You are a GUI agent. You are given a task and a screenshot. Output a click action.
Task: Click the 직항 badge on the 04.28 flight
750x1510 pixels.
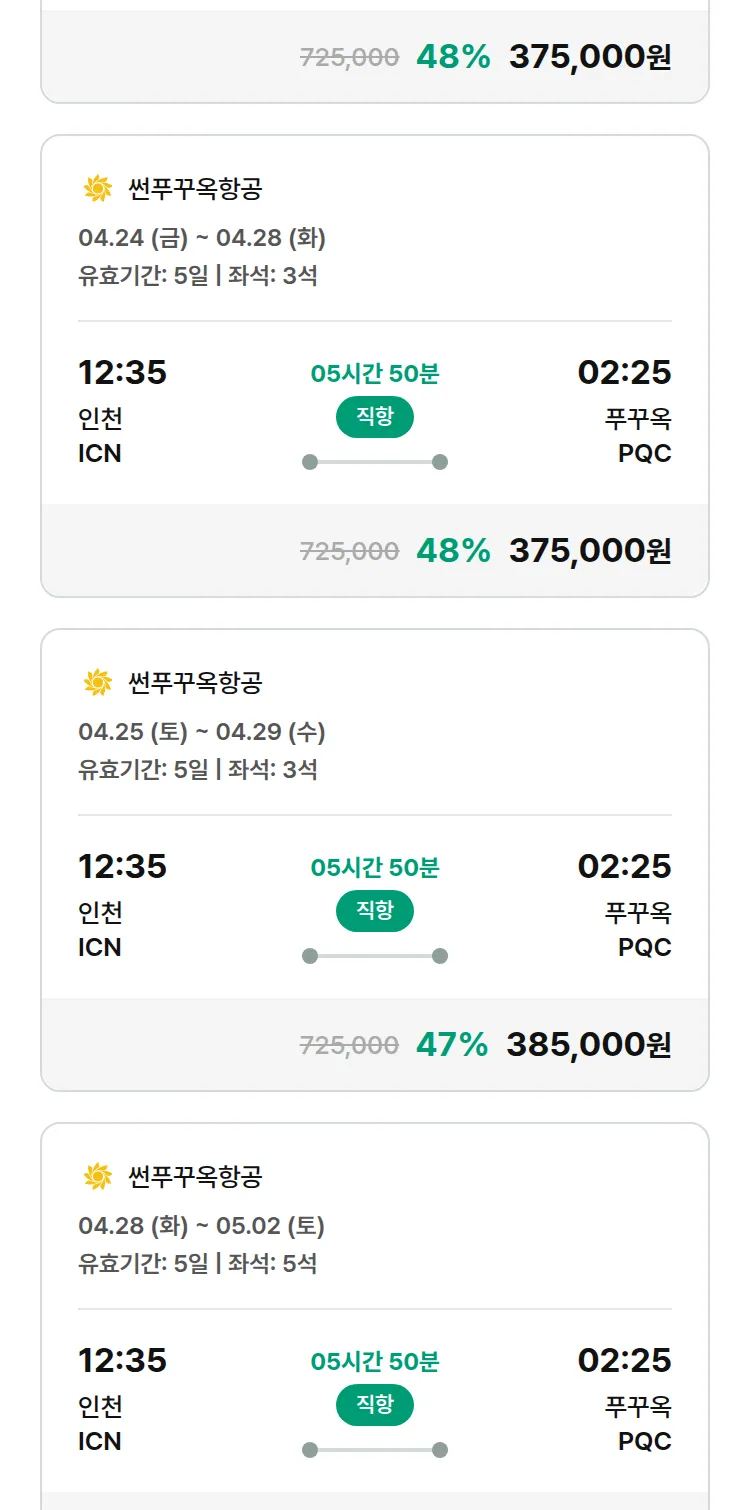(x=375, y=1405)
